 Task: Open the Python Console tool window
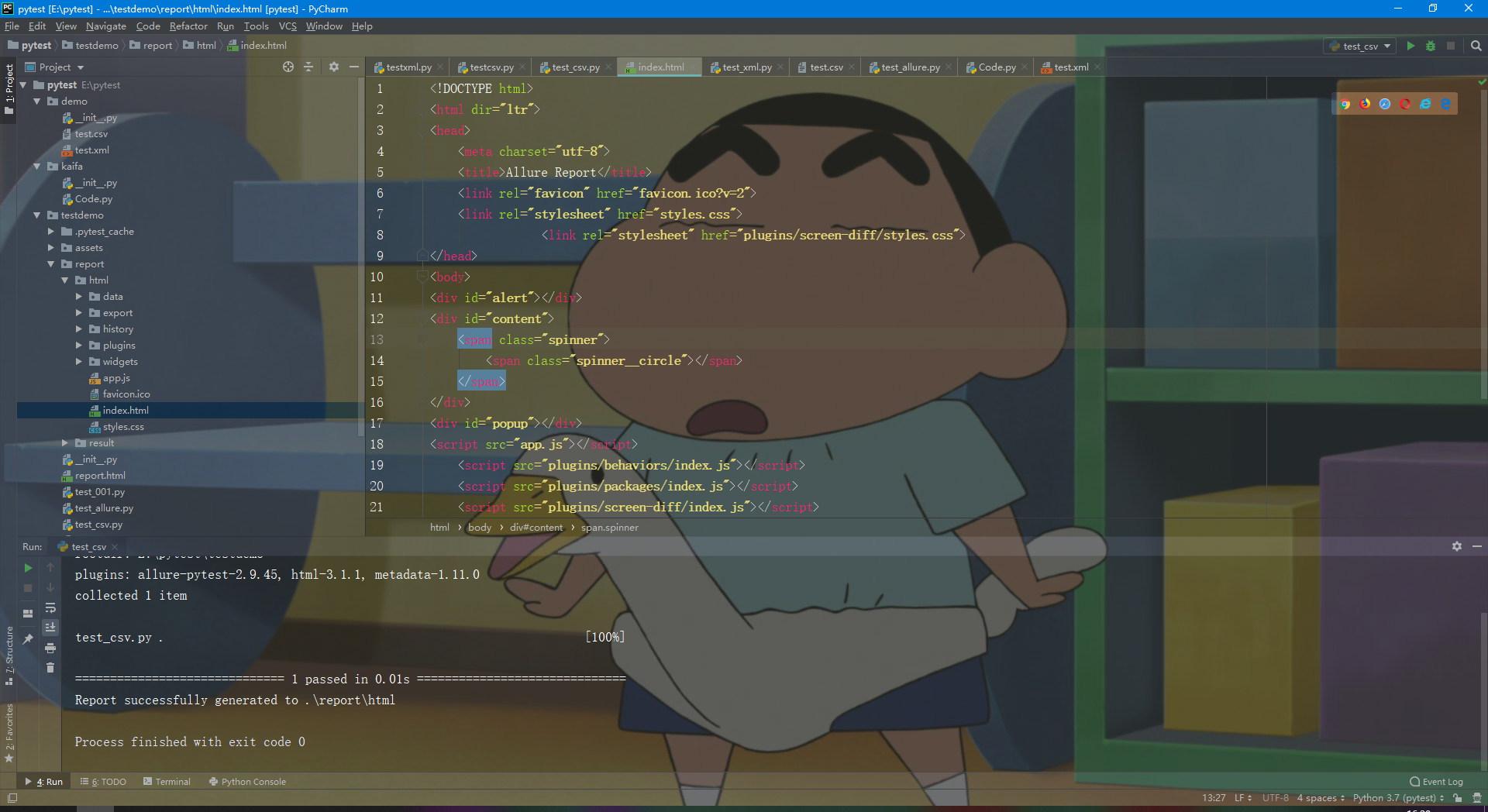(247, 782)
